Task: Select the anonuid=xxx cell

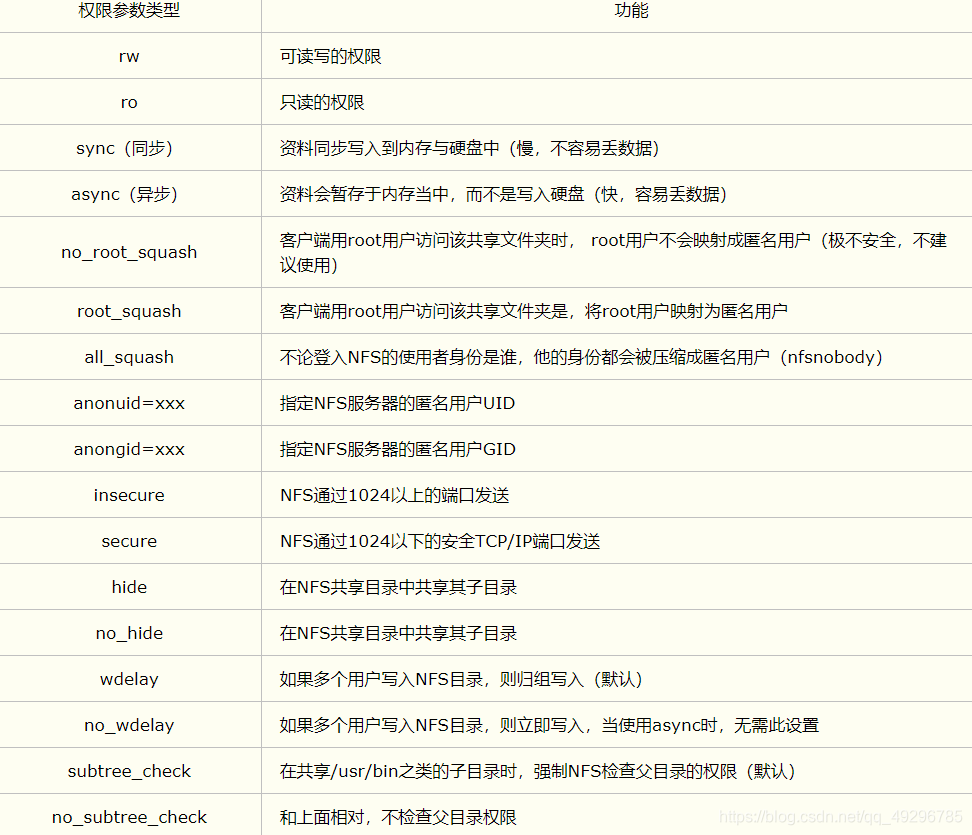Action: pos(129,403)
